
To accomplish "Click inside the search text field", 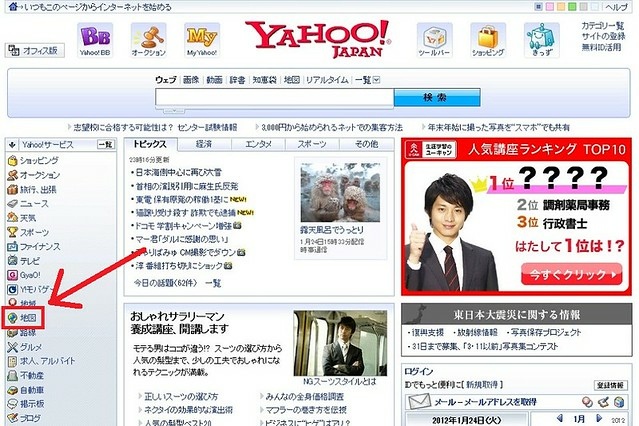I will coord(274,97).
